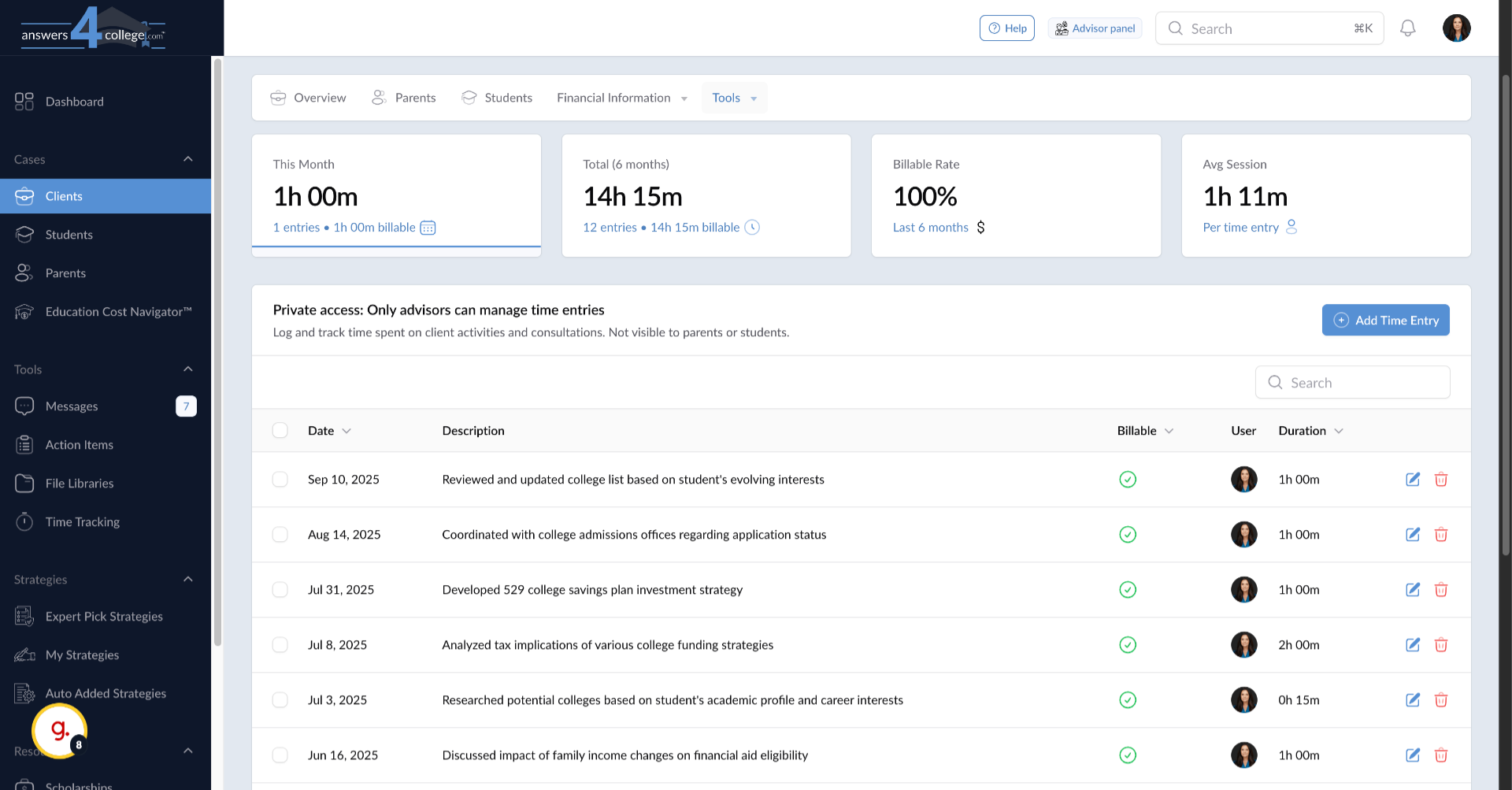1512x790 pixels.
Task: Click the Action Items icon
Action: pyautogui.click(x=24, y=444)
